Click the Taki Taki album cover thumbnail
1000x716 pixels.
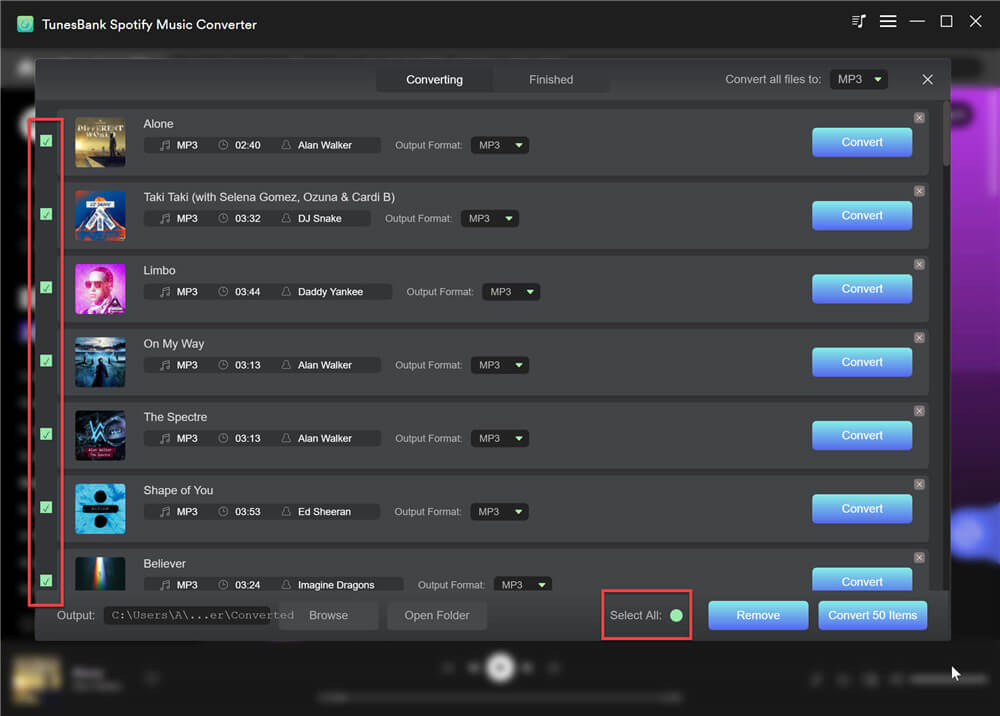(100, 216)
